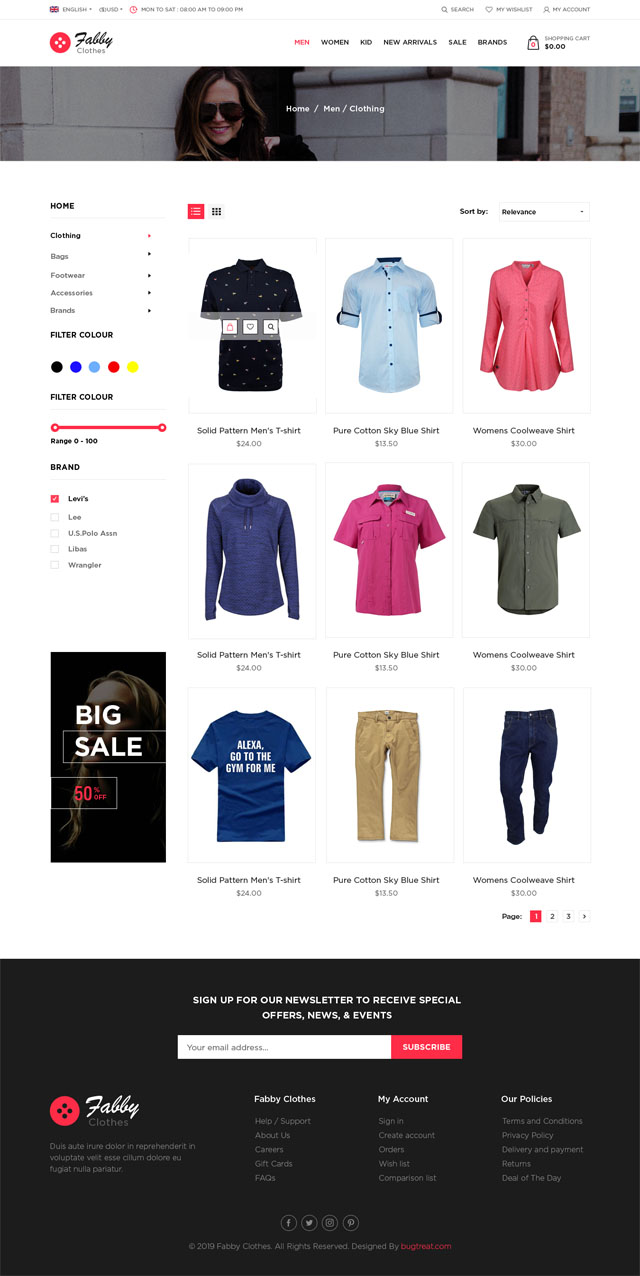Switch to grid view layout icon
The image size is (640, 1276).
click(216, 211)
